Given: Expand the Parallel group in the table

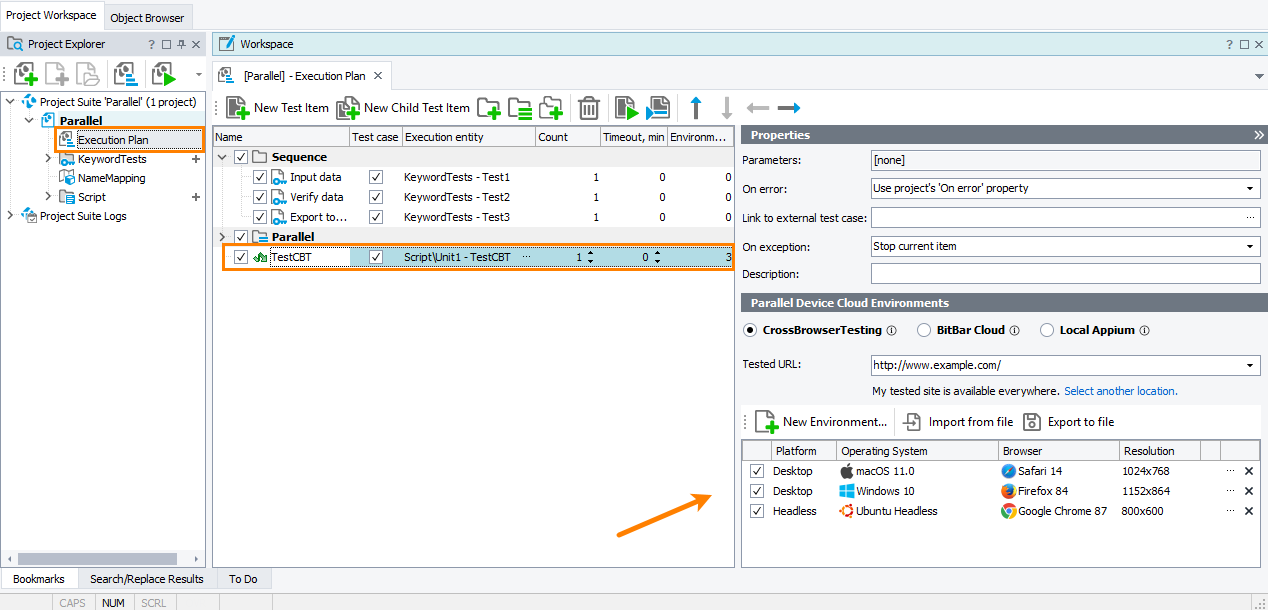Looking at the screenshot, I should click(222, 237).
